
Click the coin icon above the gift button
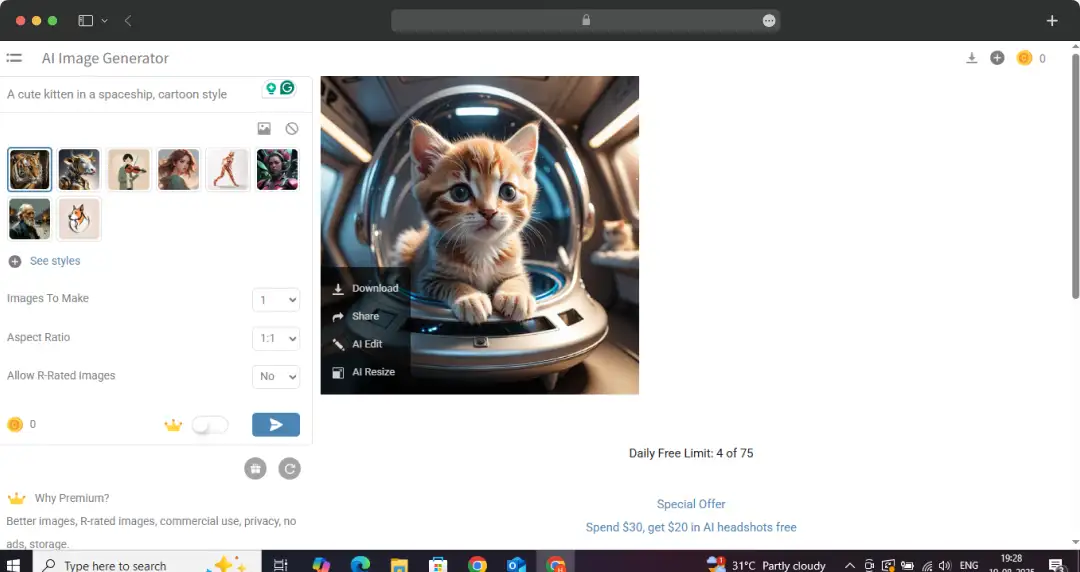point(14,425)
